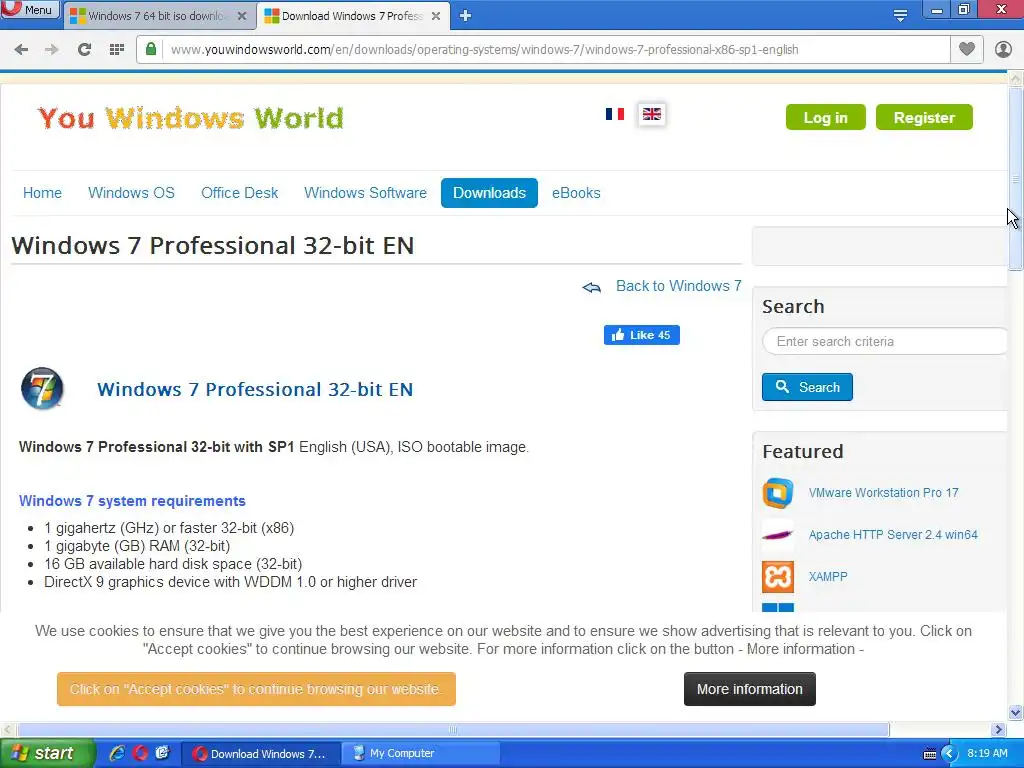The image size is (1024, 768).
Task: Switch to 'Windows 7 64 bit iso' tab
Action: [x=158, y=16]
